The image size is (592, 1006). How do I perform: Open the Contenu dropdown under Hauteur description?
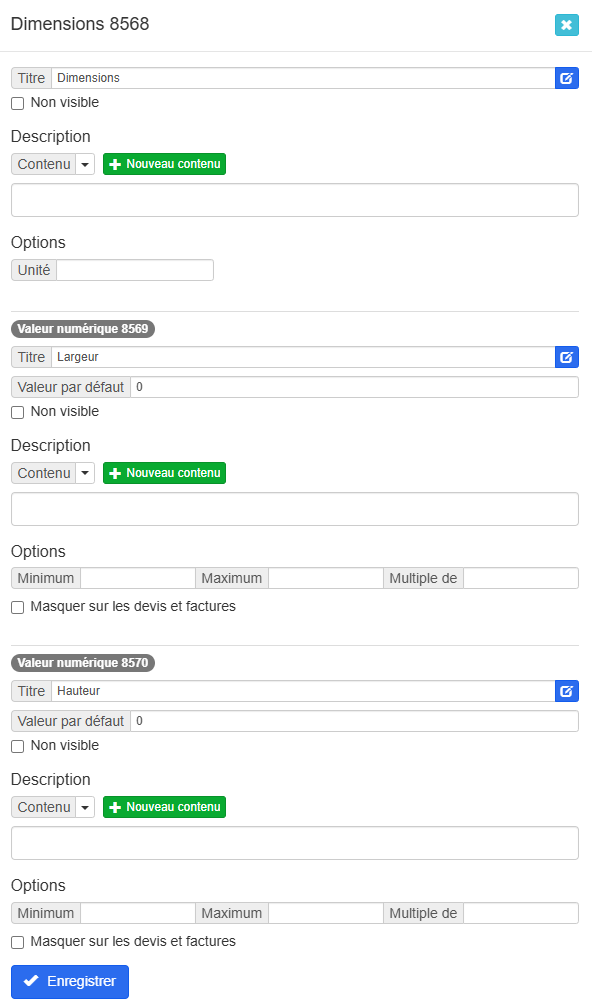pos(85,807)
